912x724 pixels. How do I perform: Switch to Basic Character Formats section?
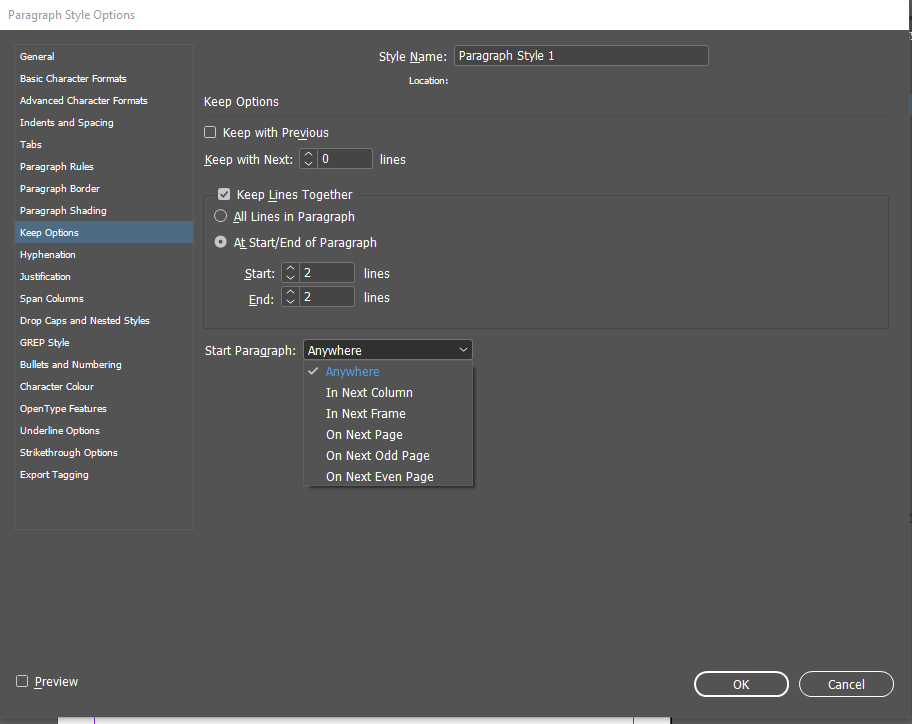(x=73, y=78)
